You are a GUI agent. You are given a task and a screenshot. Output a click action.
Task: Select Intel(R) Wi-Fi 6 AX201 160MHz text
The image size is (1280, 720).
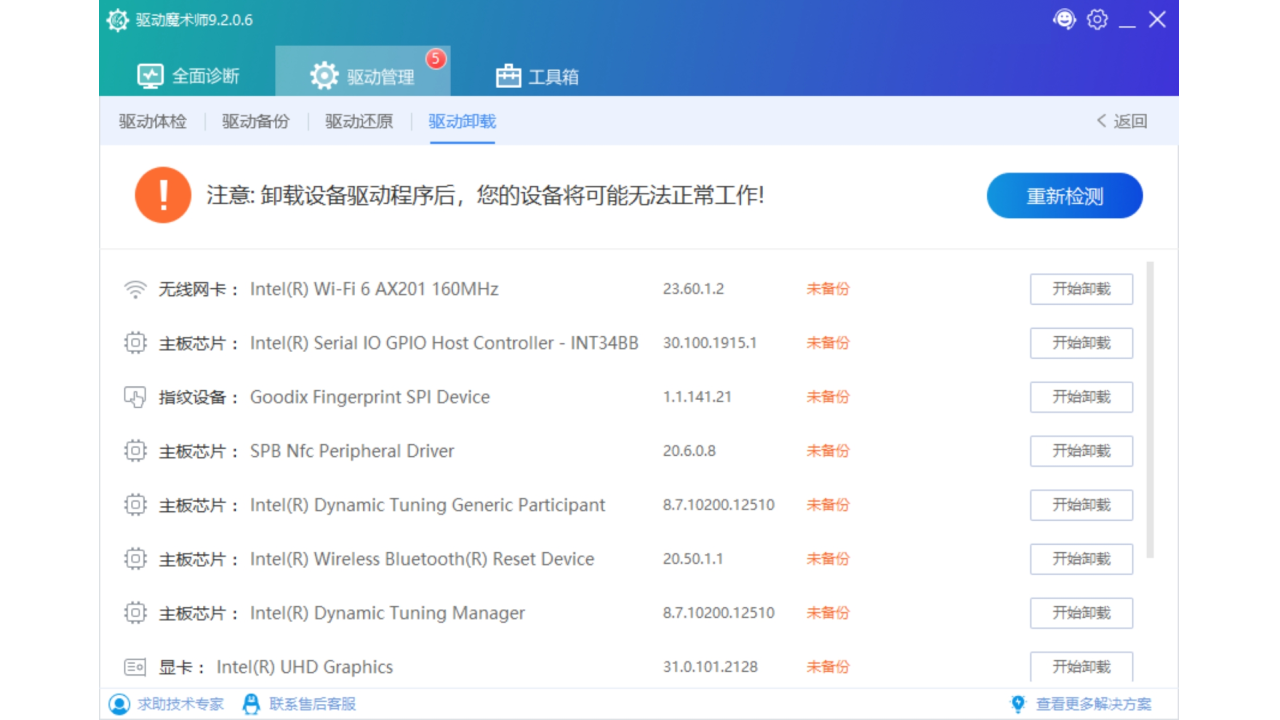pyautogui.click(x=374, y=289)
